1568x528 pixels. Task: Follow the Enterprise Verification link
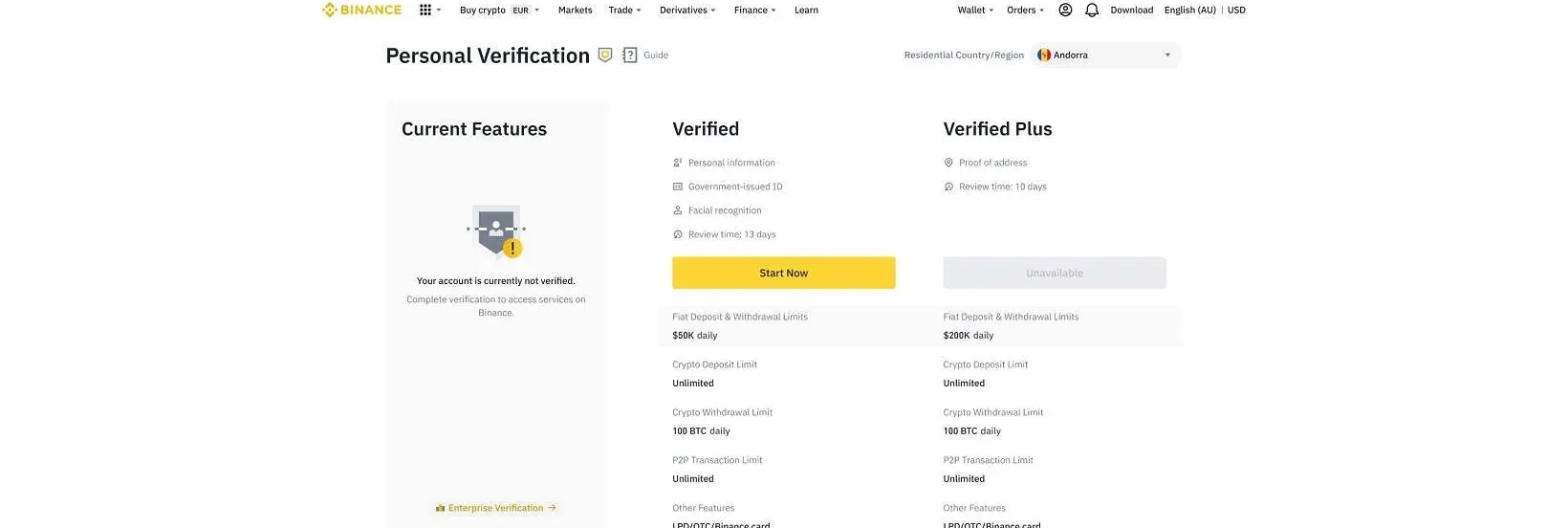(496, 508)
